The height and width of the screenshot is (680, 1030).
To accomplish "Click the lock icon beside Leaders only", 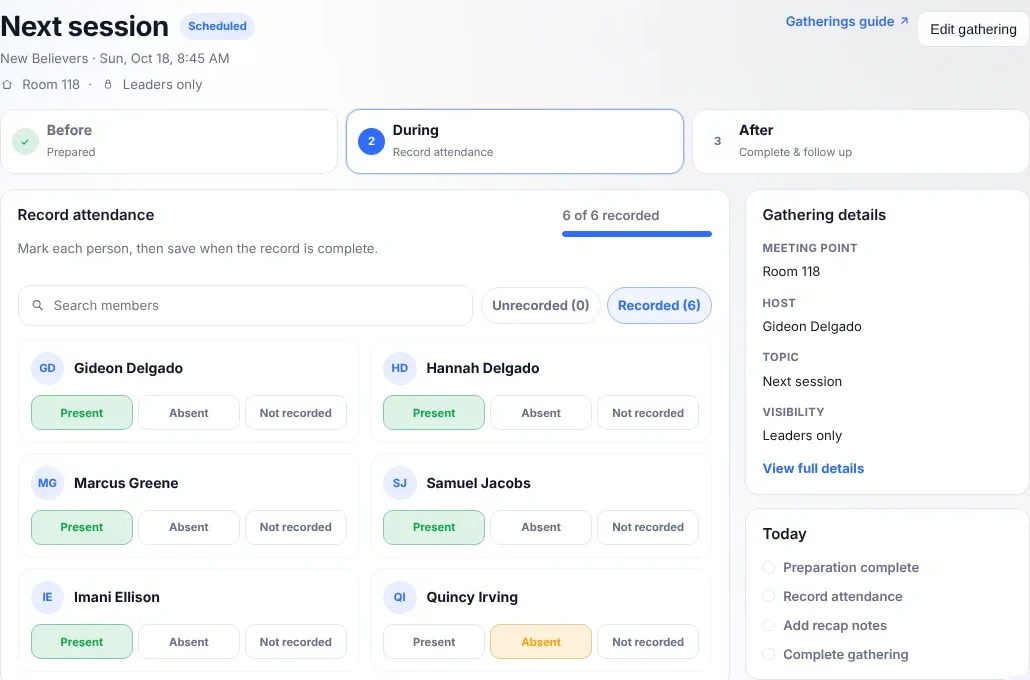I will [108, 85].
